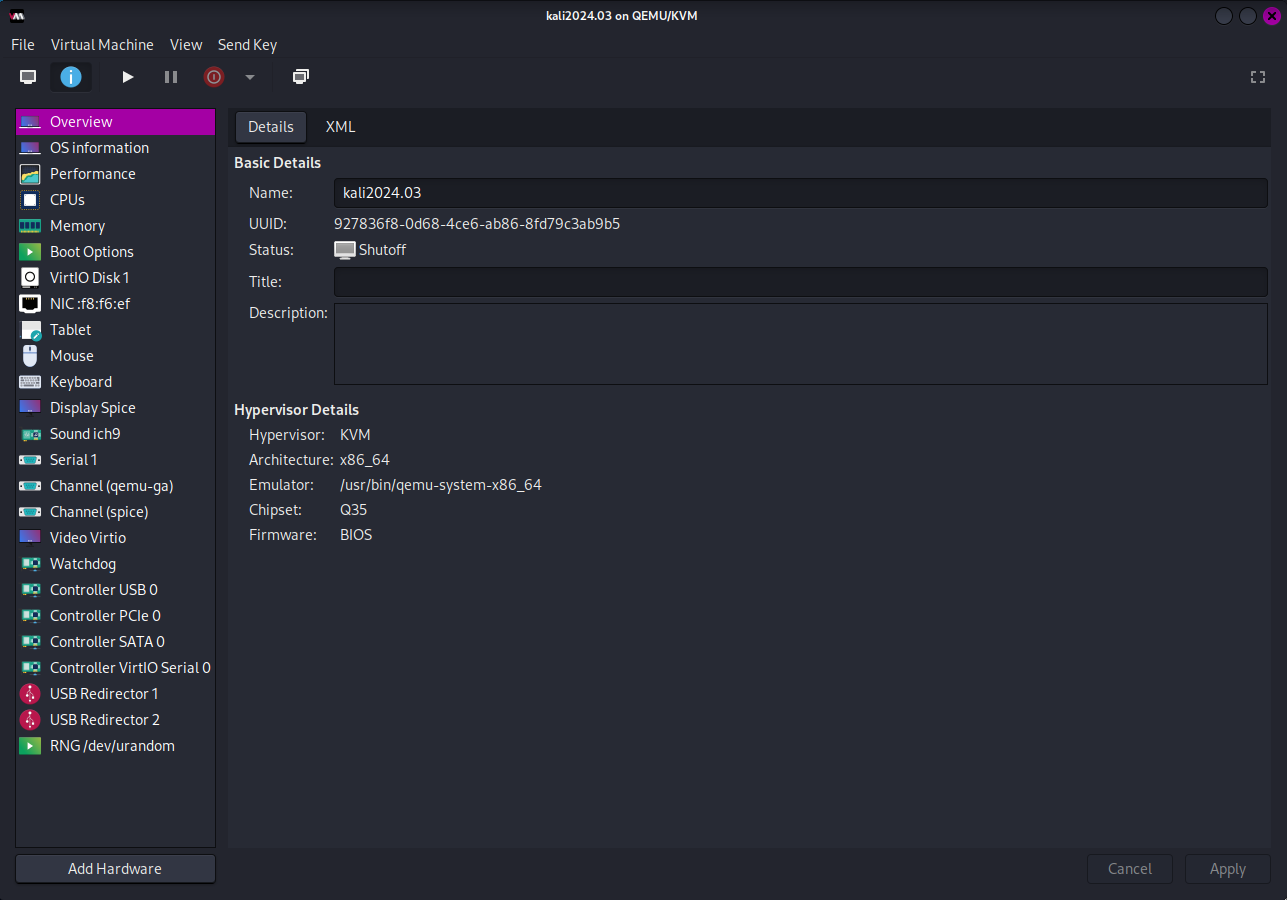Click the Overview icon in sidebar
The image size is (1287, 900).
point(30,122)
